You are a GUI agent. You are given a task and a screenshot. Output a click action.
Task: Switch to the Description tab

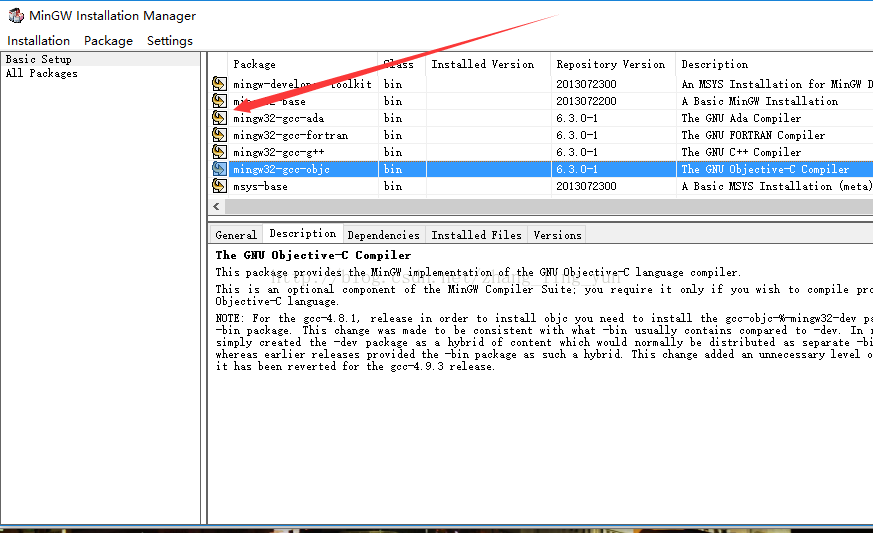[x=303, y=233]
